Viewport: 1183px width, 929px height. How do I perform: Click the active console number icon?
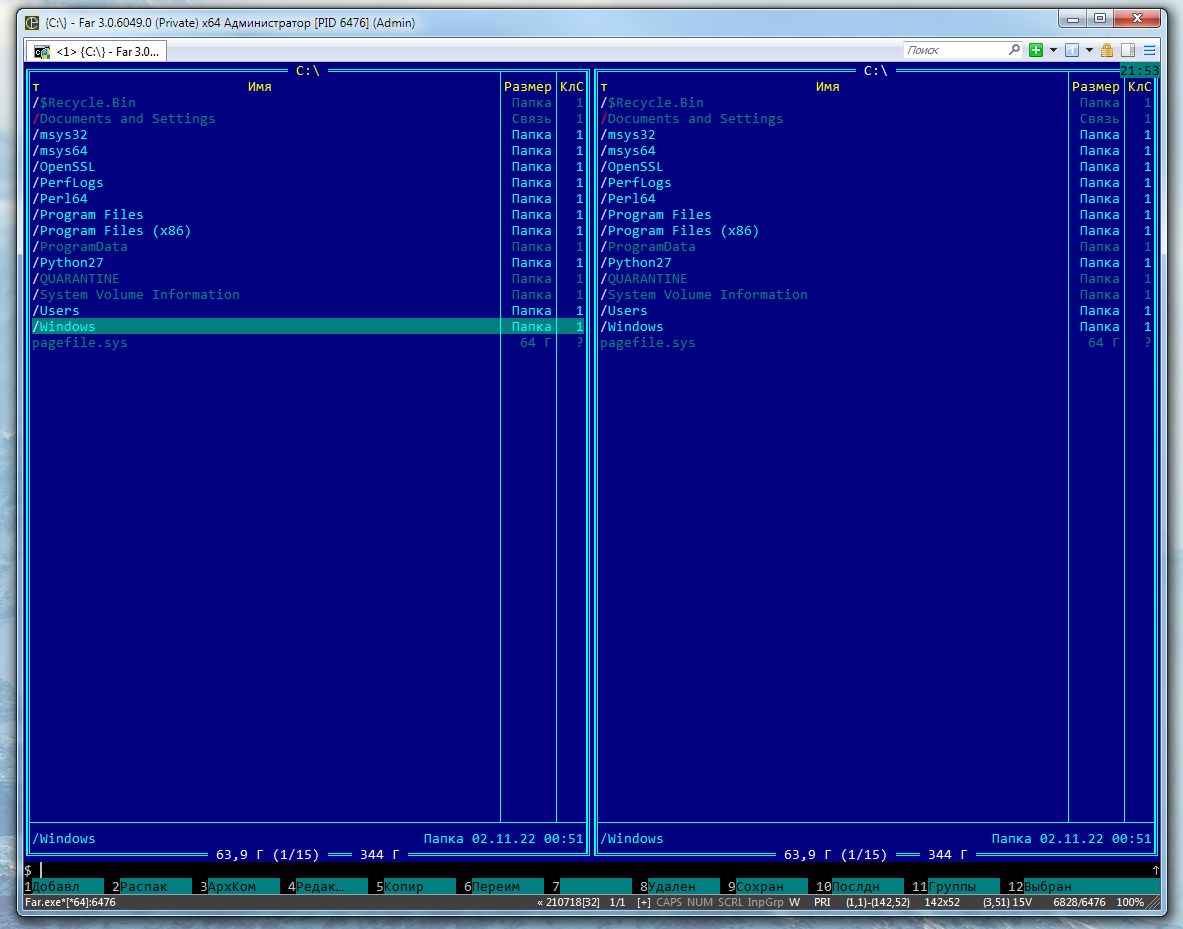pos(1072,50)
